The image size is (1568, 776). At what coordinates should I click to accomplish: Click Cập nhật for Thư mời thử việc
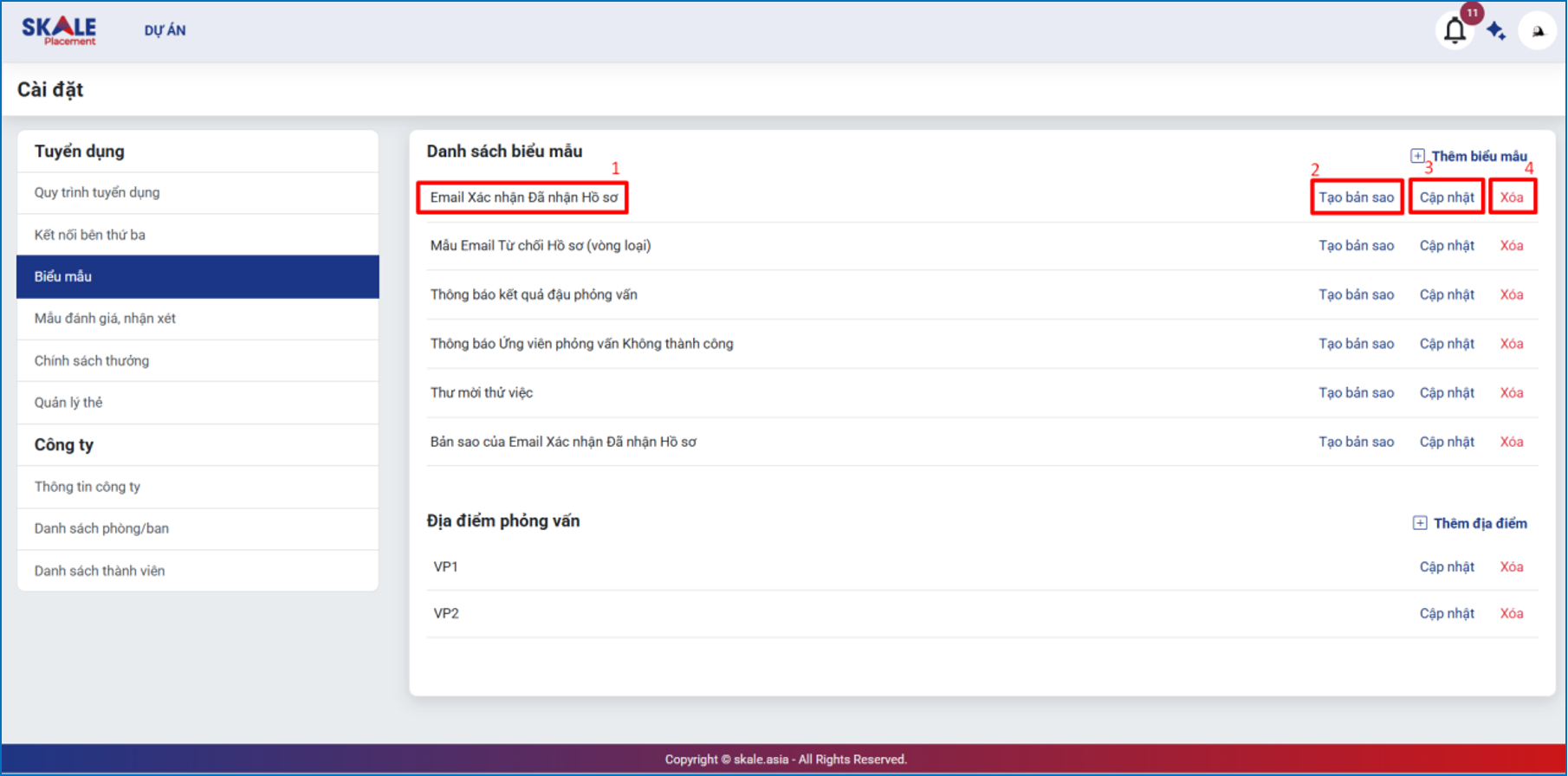coord(1446,392)
